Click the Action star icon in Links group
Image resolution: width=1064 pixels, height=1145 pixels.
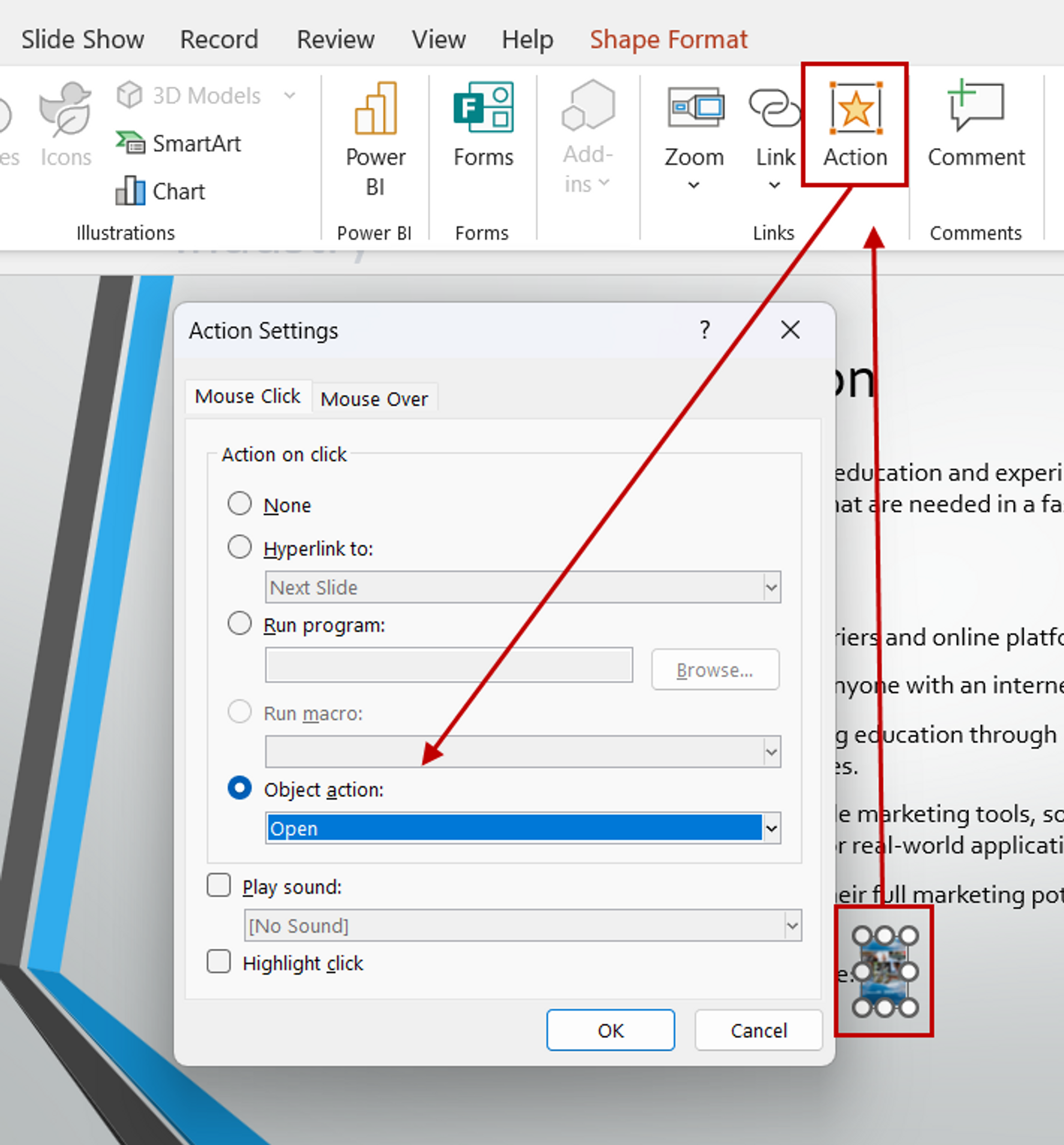(x=855, y=108)
